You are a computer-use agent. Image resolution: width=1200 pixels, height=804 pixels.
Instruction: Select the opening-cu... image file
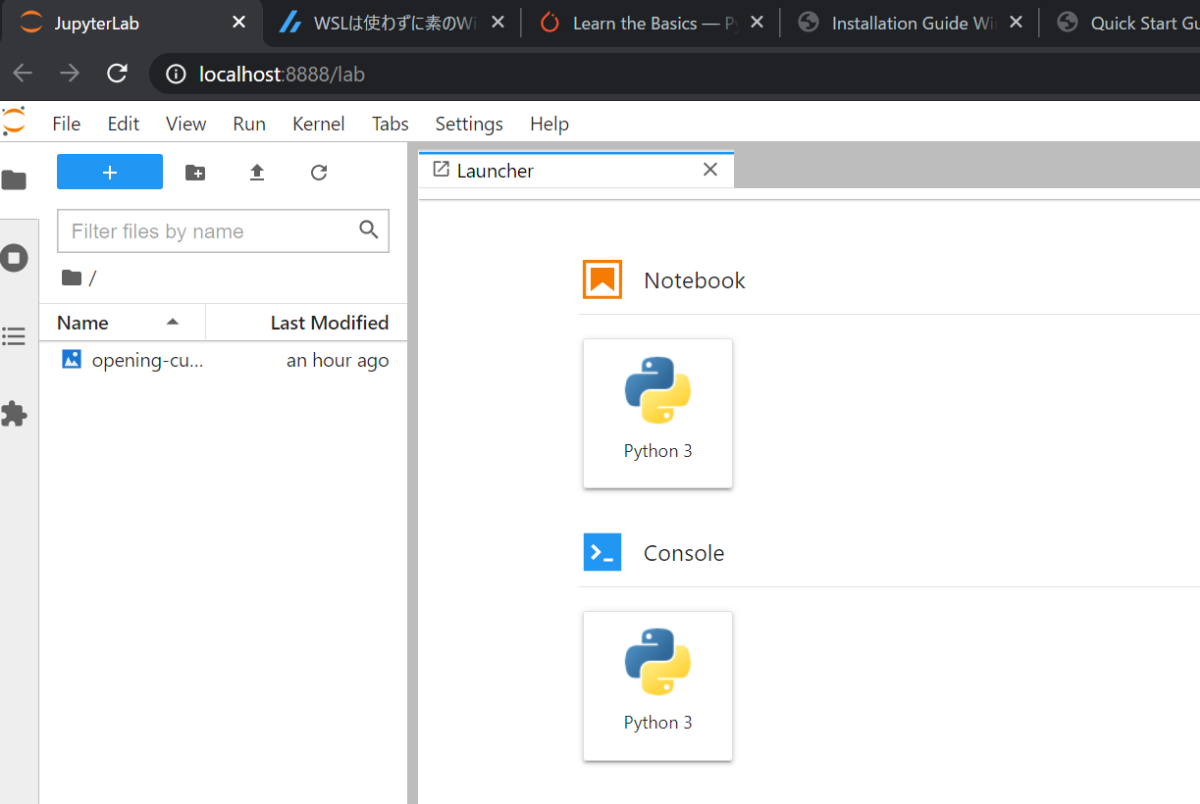pos(223,360)
